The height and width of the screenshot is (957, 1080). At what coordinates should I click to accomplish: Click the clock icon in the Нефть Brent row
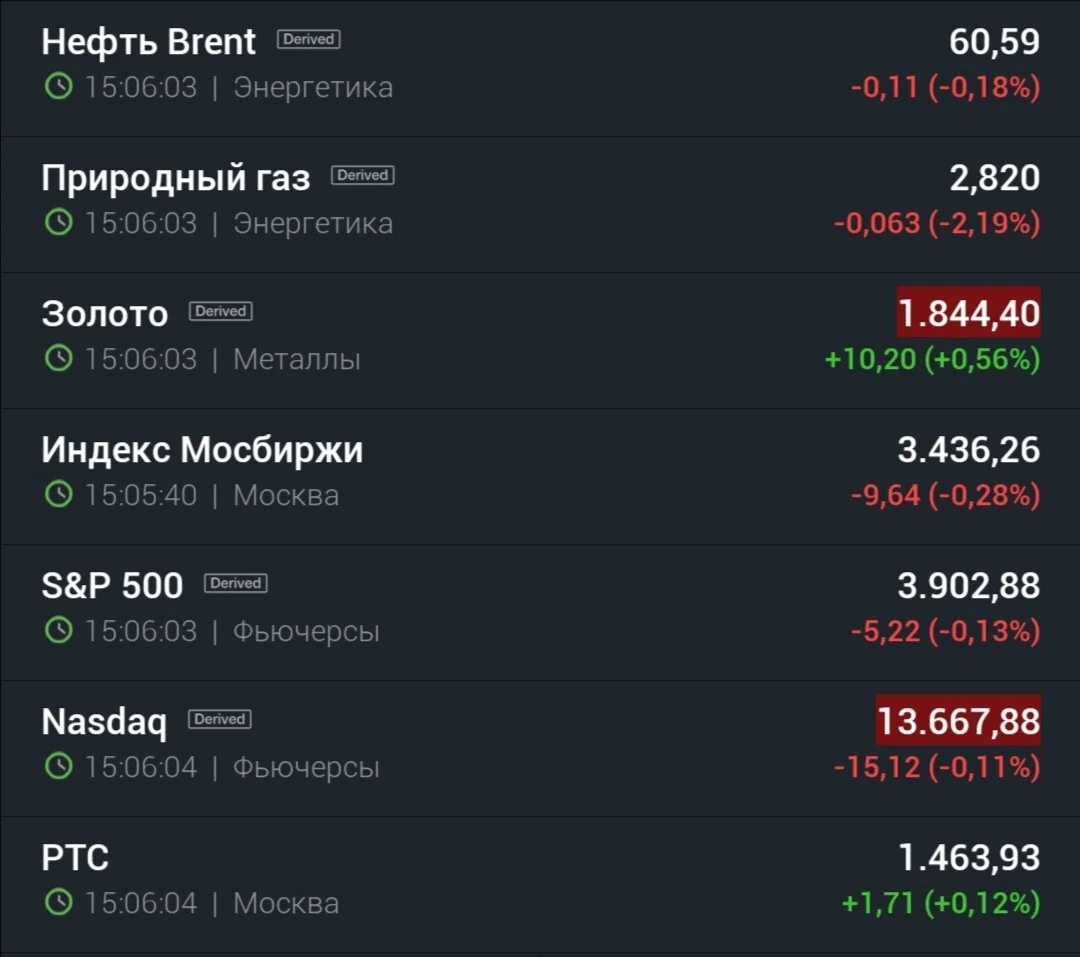click(59, 87)
